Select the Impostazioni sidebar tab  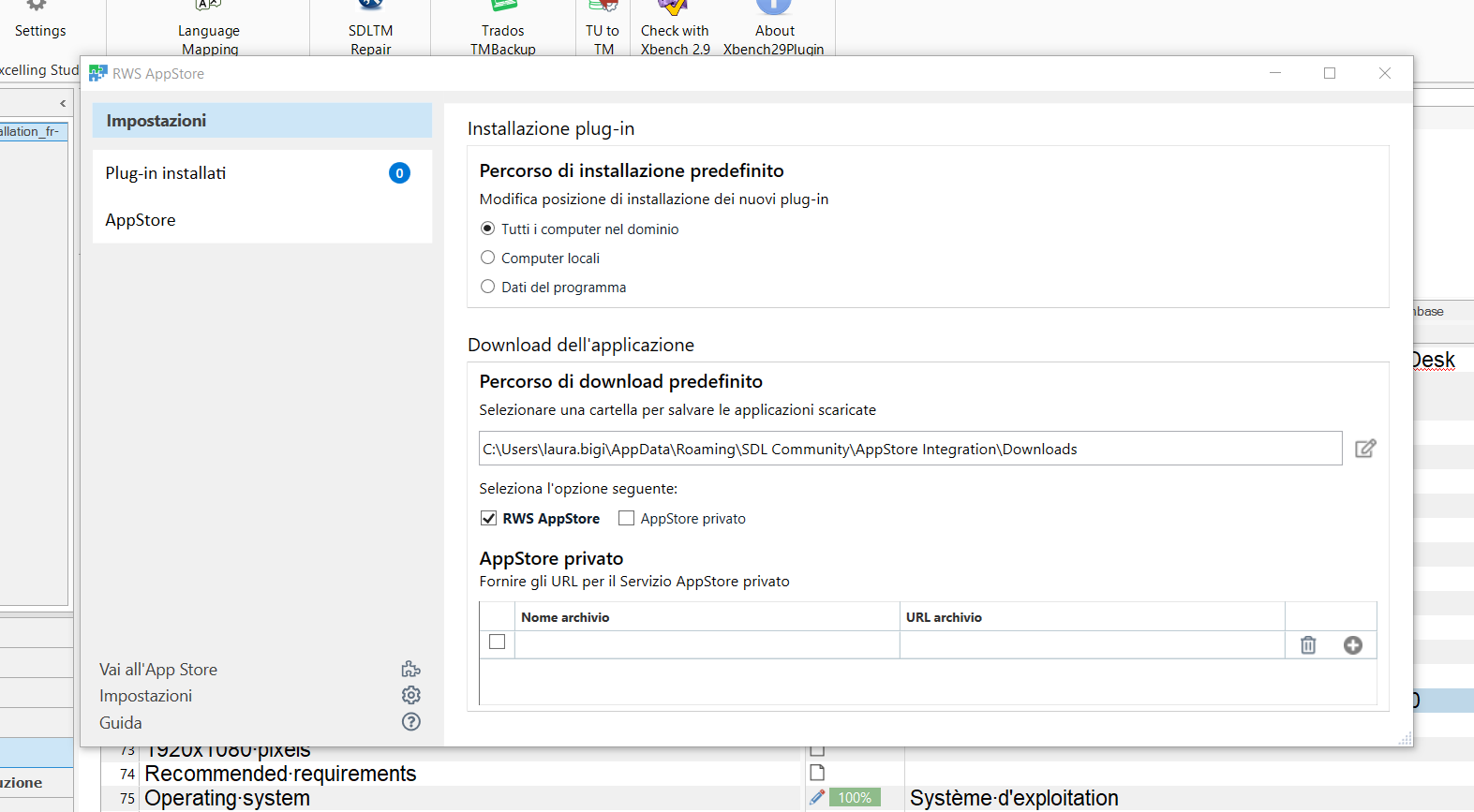pyautogui.click(x=262, y=121)
